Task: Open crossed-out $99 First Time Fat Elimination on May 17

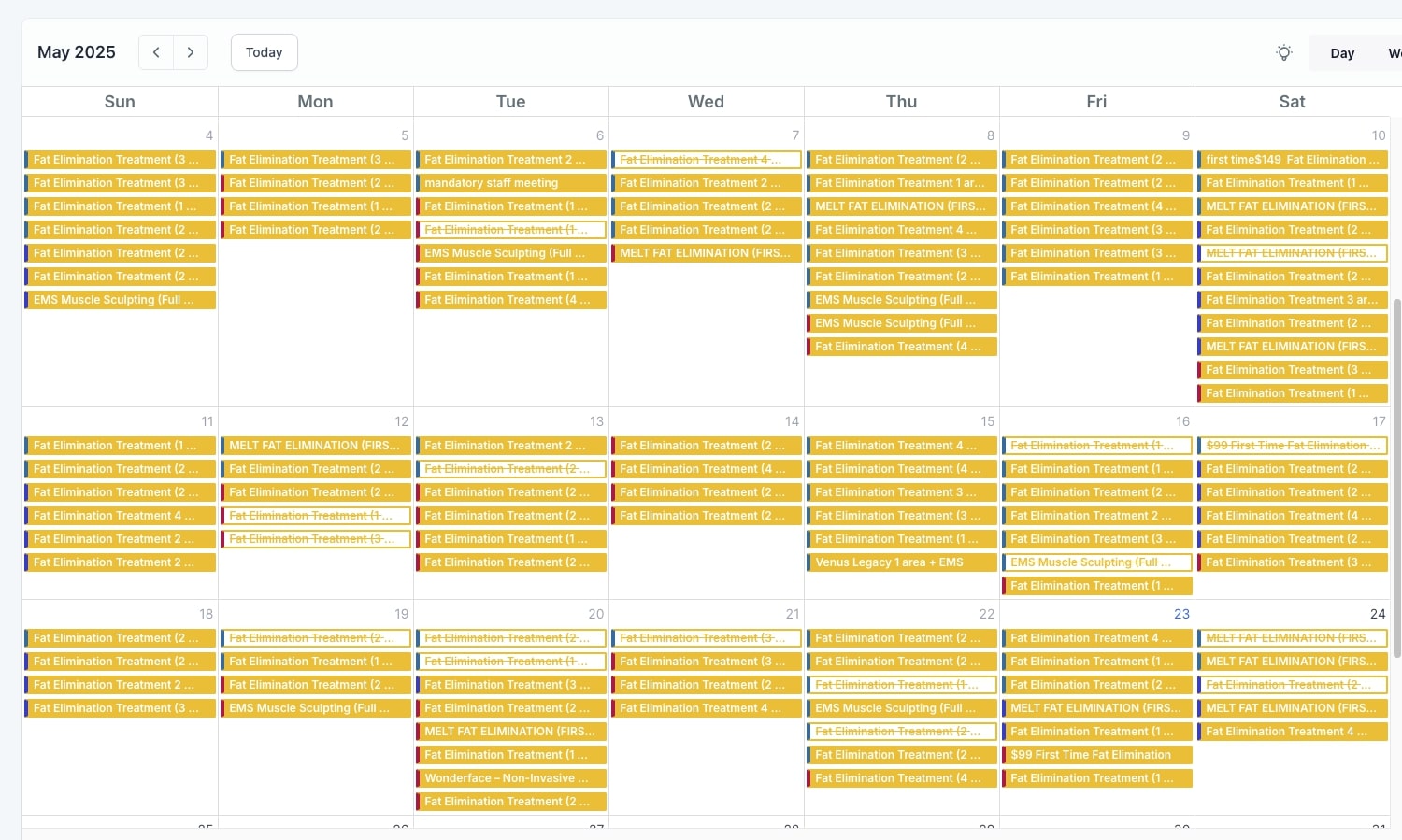Action: click(x=1292, y=445)
